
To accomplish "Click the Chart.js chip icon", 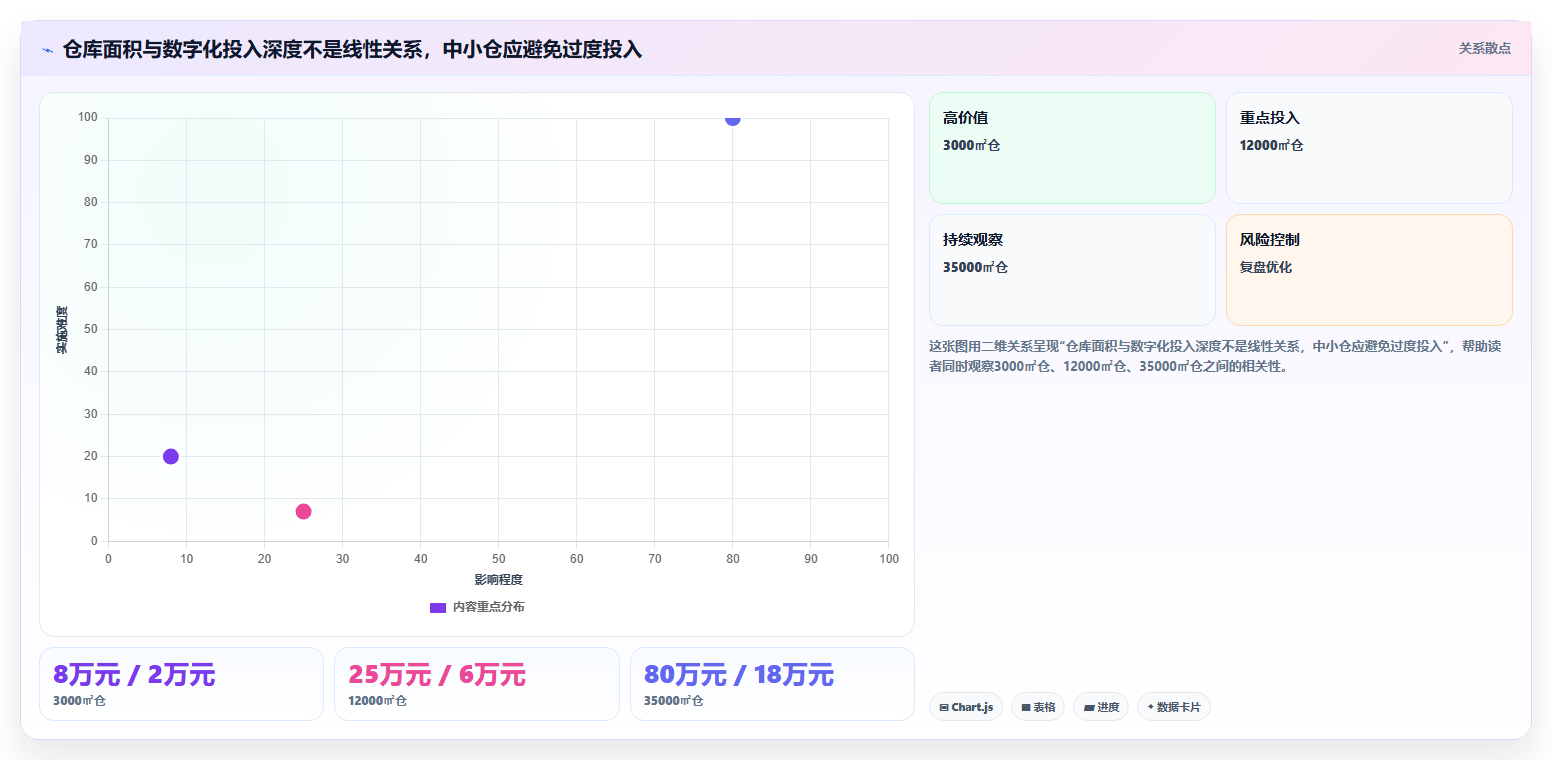I will 944,707.
